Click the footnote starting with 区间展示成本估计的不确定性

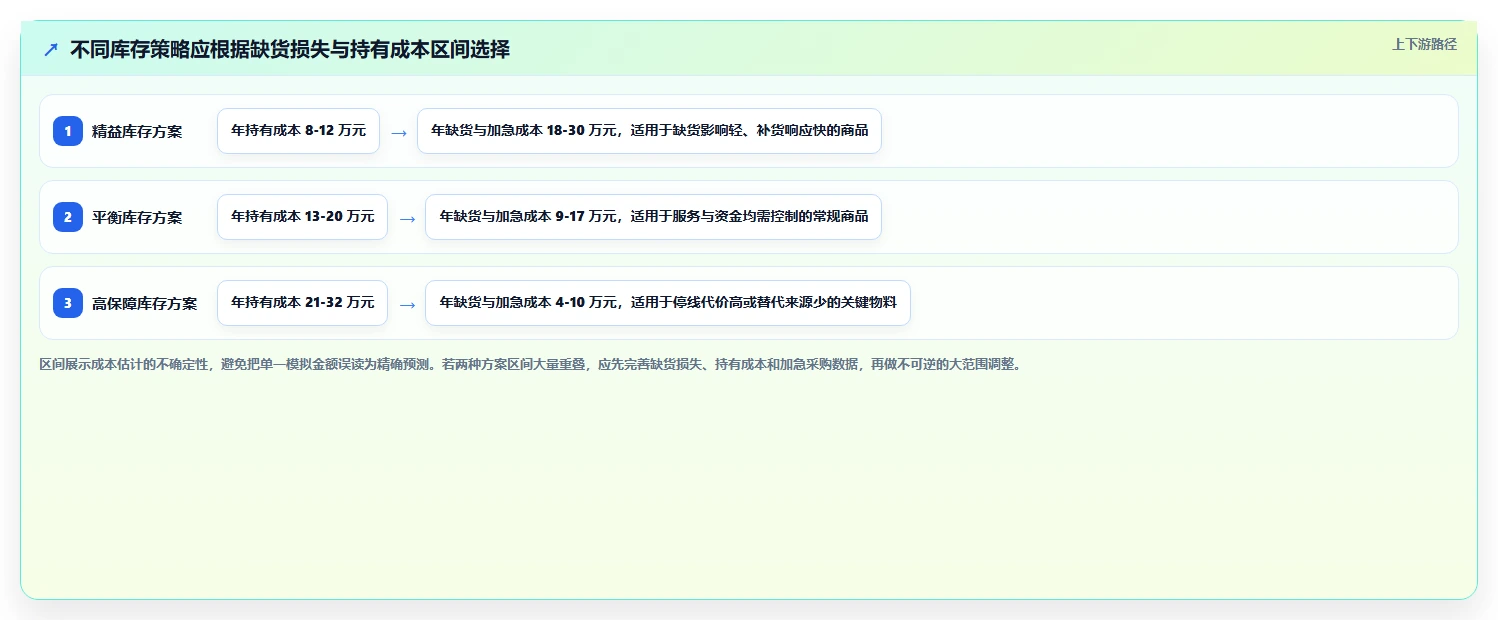click(x=531, y=365)
